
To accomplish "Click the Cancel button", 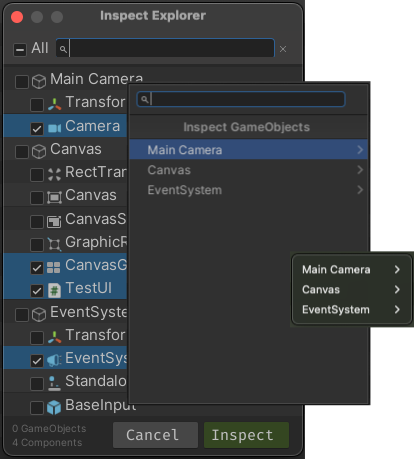I will (x=155, y=435).
